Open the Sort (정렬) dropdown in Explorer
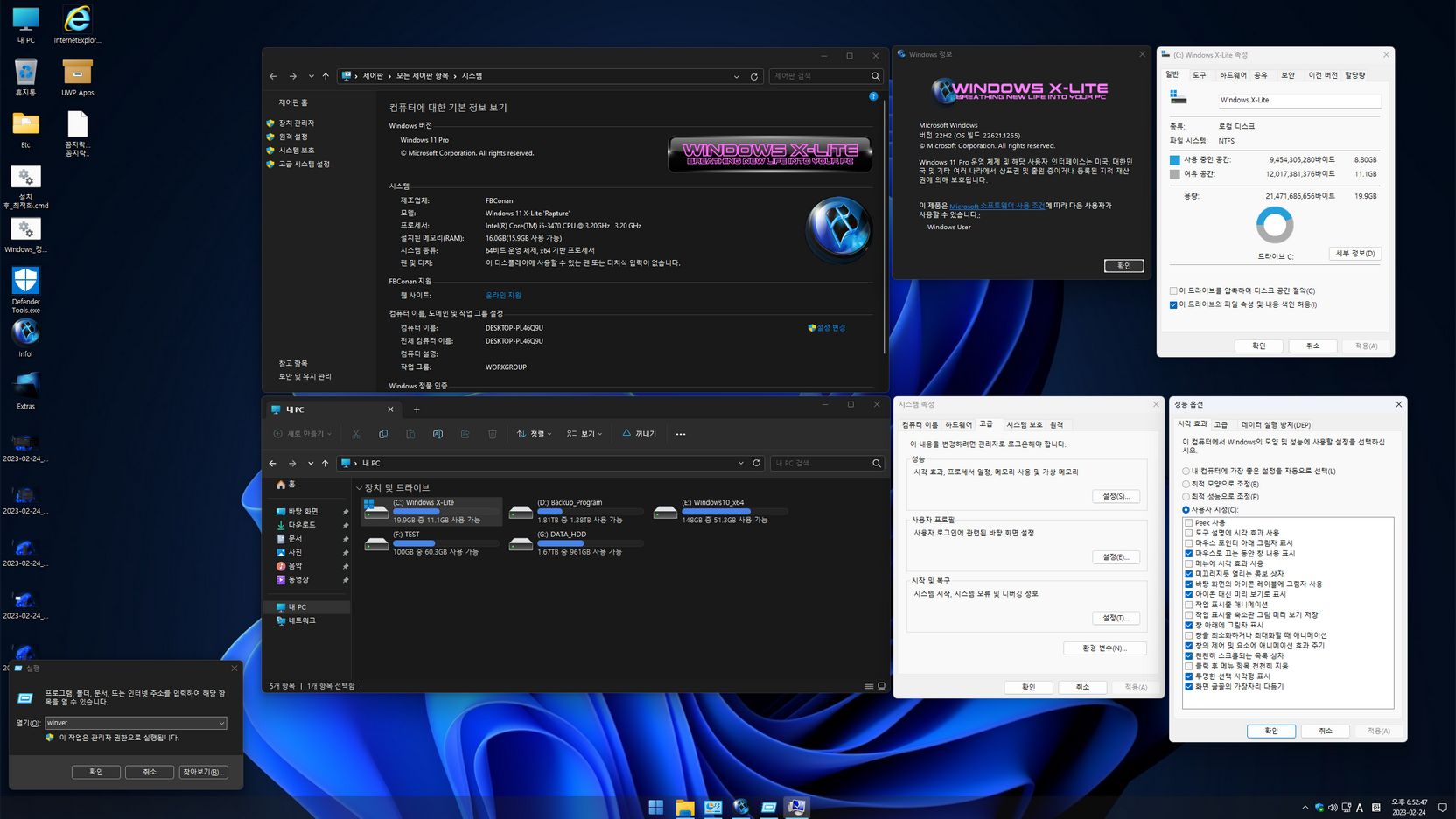 tap(535, 434)
